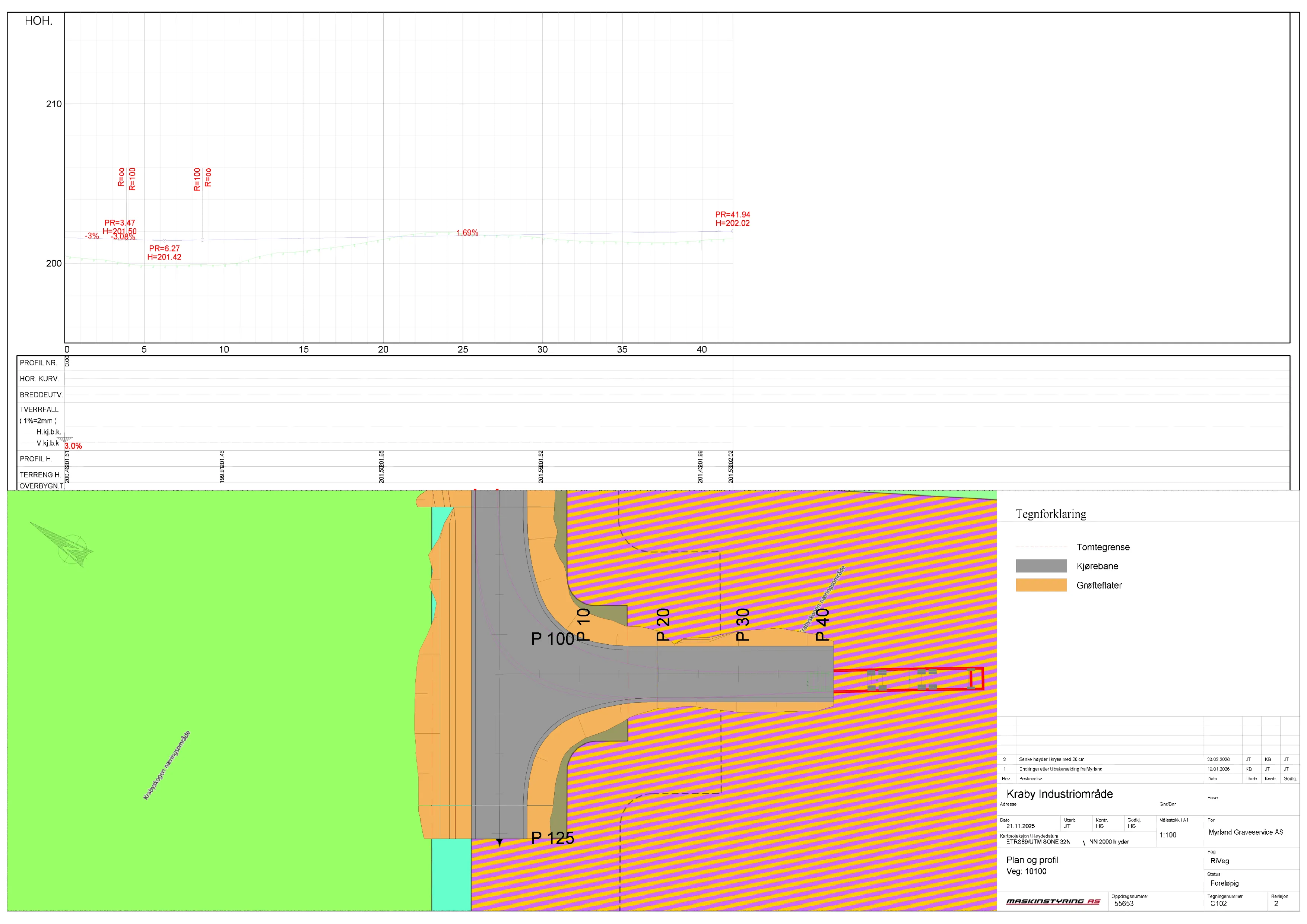Click the red "3.0%" cross-fall value
The image size is (1307, 924).
73,446
